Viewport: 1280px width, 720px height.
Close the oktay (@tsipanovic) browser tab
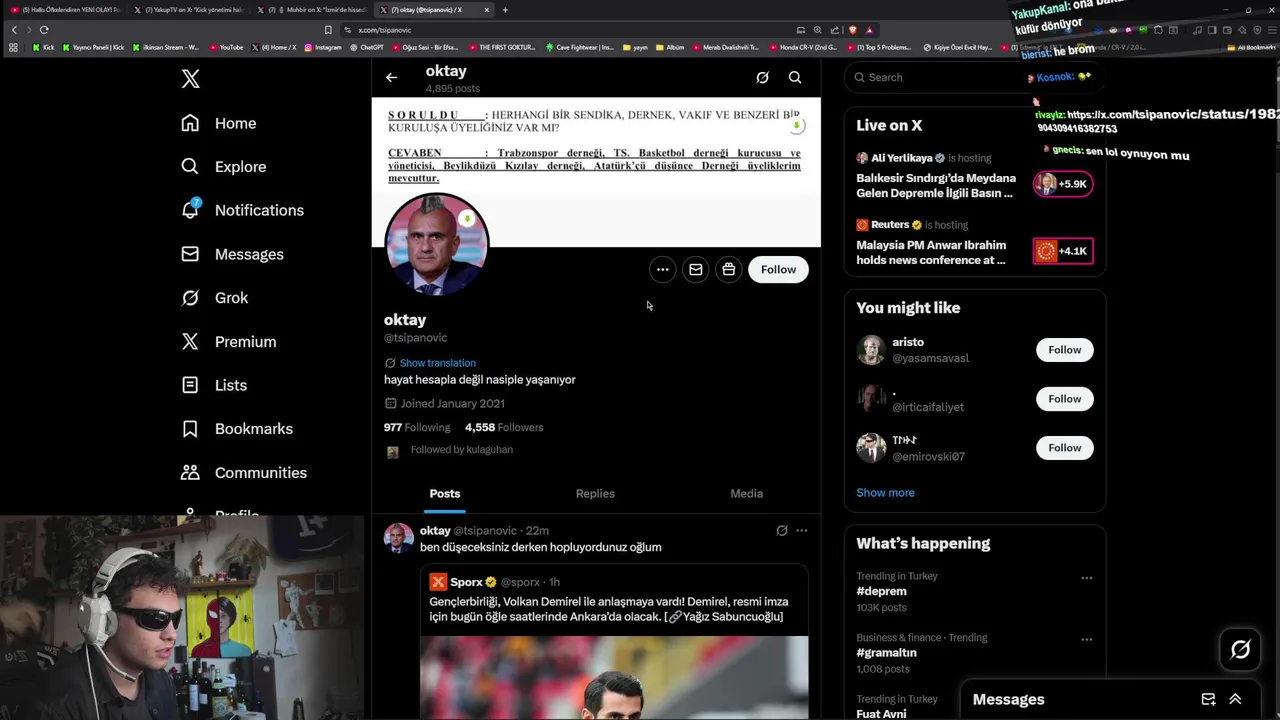point(487,10)
